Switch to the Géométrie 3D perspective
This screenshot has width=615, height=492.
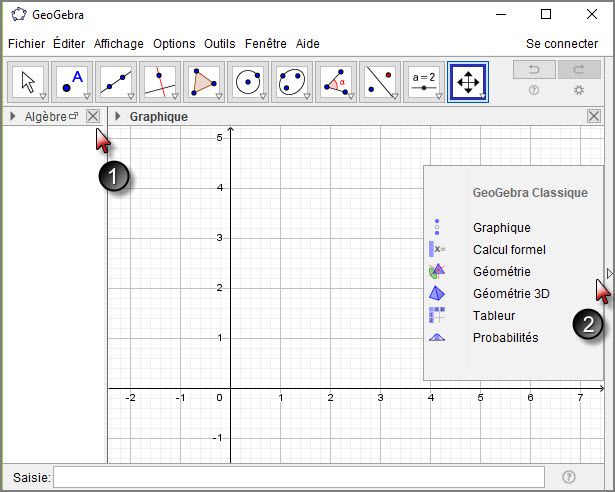[x=513, y=293]
